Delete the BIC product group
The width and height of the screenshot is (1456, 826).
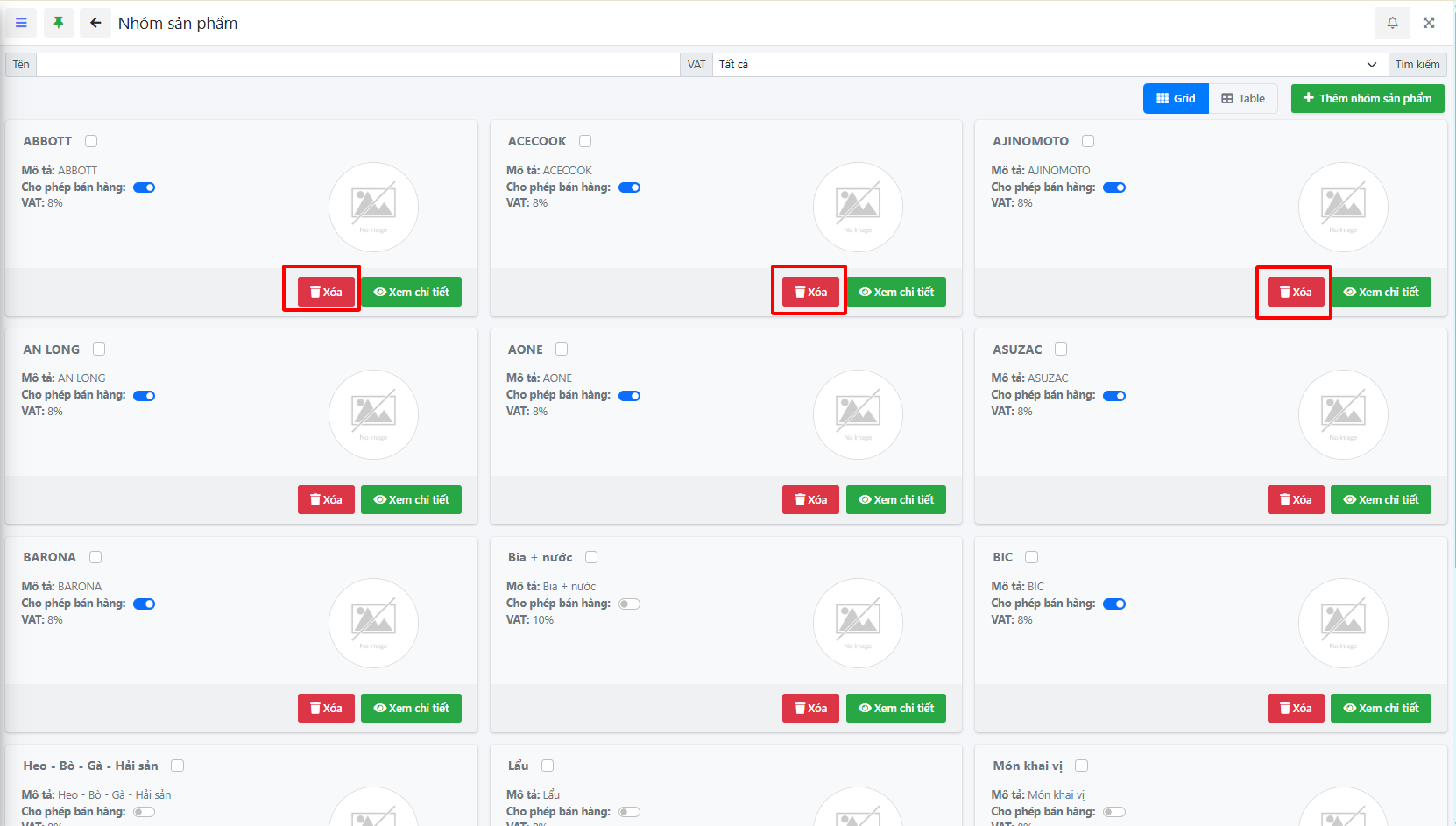(x=1295, y=708)
